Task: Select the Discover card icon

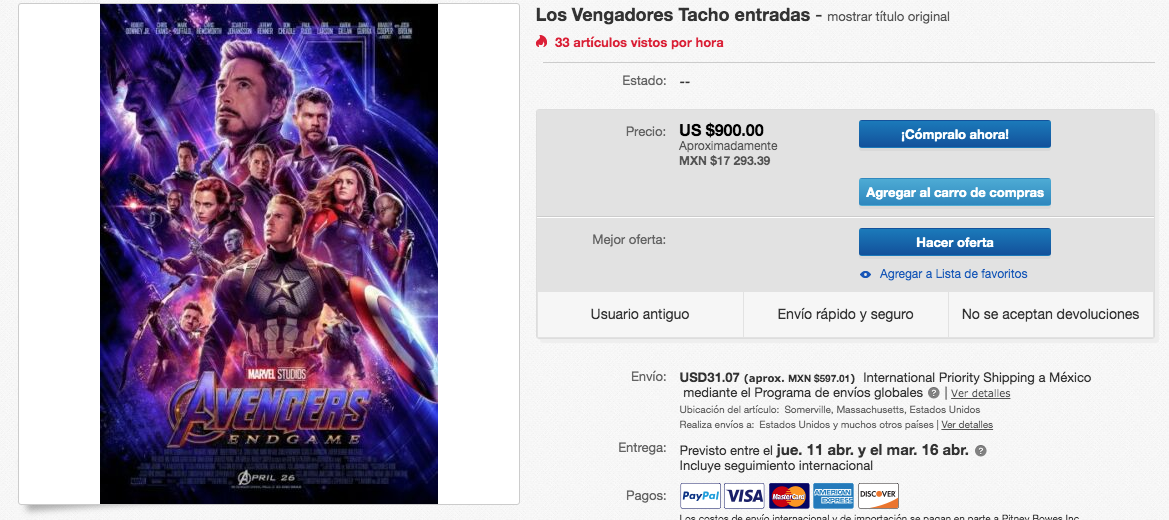Action: click(x=878, y=495)
